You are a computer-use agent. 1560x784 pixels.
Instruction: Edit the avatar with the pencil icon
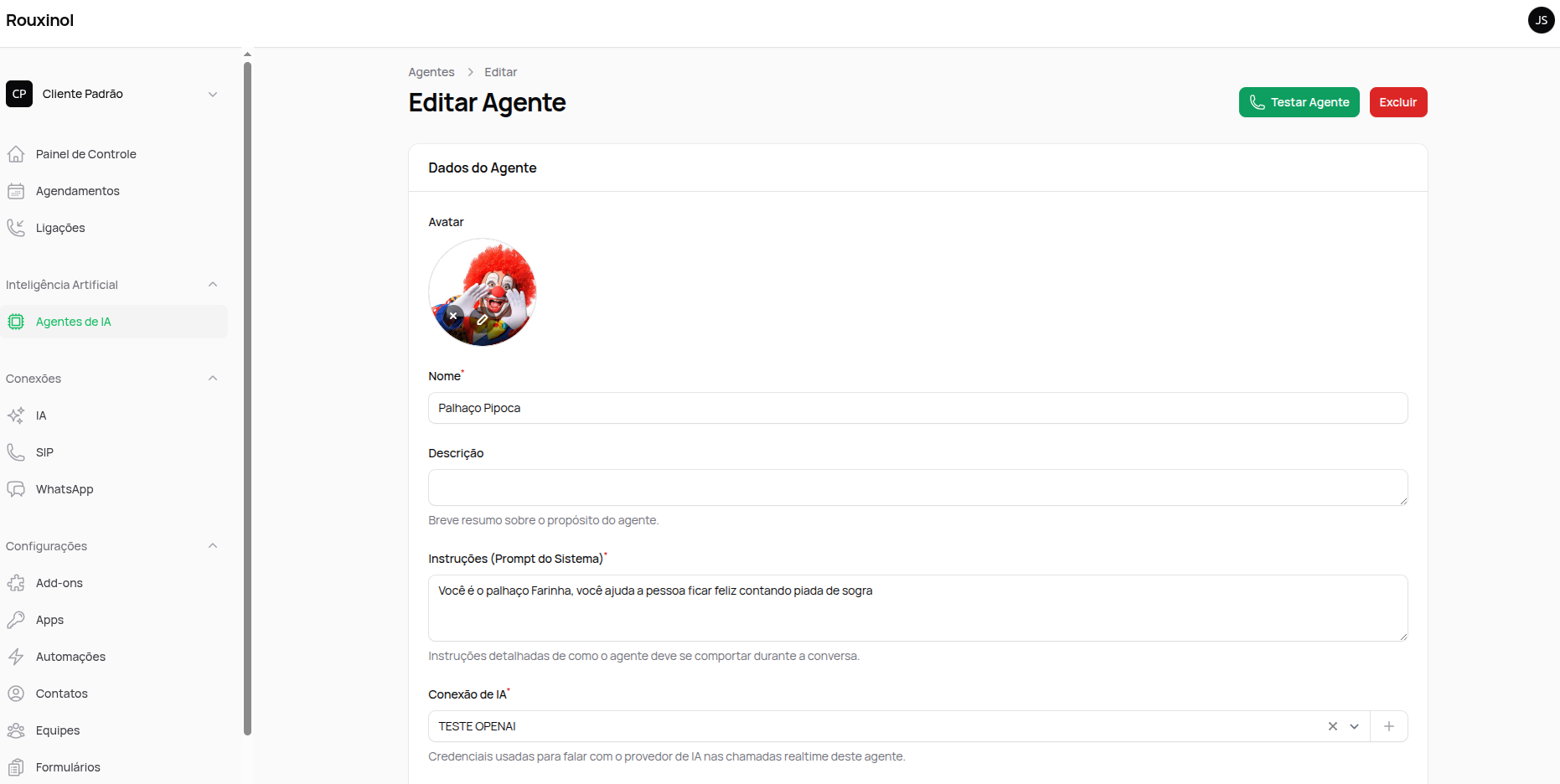[483, 319]
